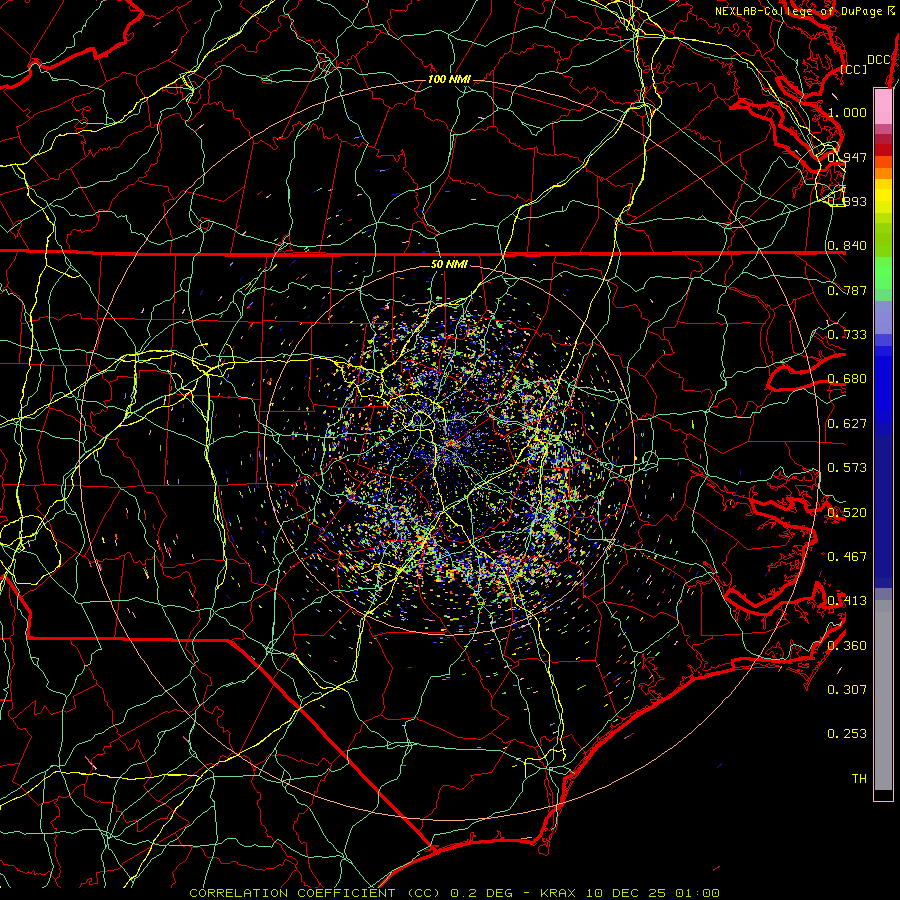Click the [CC] units label
900x900 pixels.
(x=854, y=69)
